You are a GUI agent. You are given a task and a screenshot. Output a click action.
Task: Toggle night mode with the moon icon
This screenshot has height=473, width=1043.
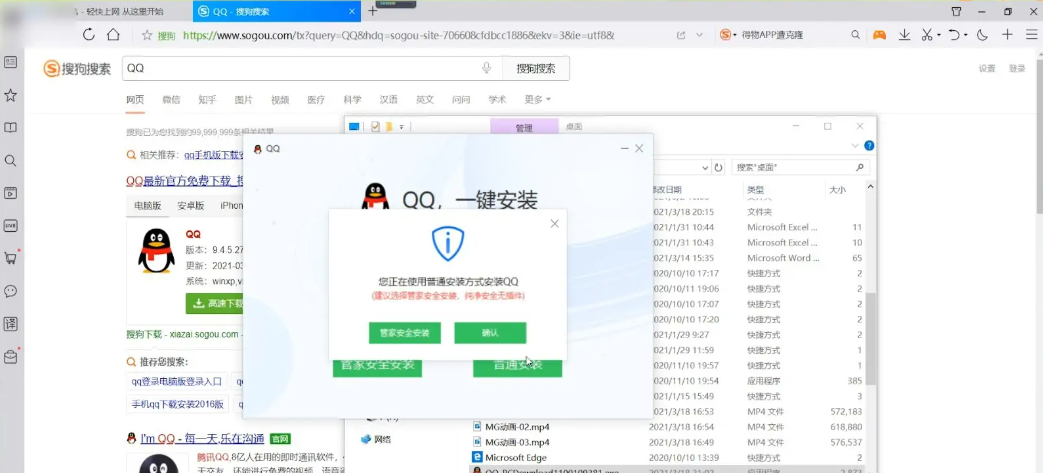(982, 35)
